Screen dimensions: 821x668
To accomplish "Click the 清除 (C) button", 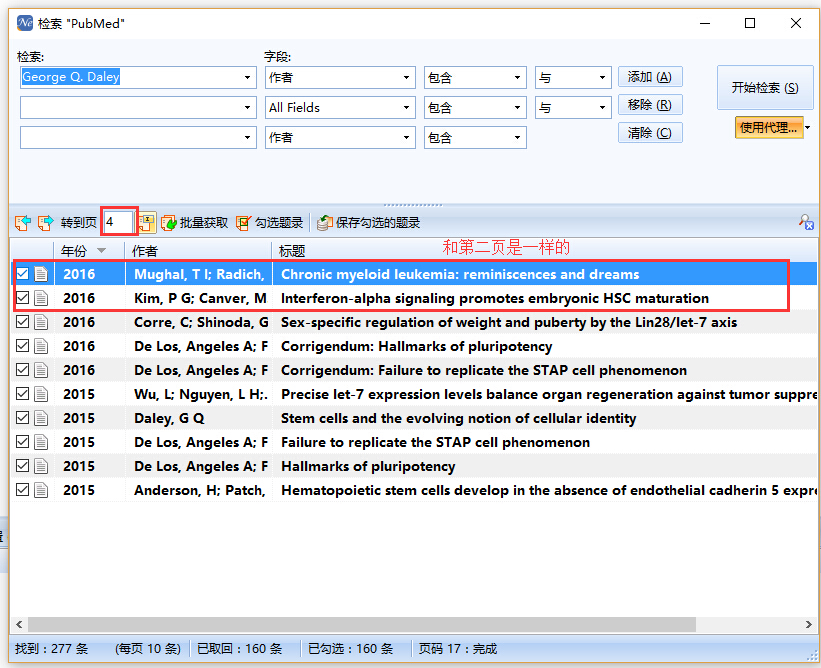I will point(650,132).
